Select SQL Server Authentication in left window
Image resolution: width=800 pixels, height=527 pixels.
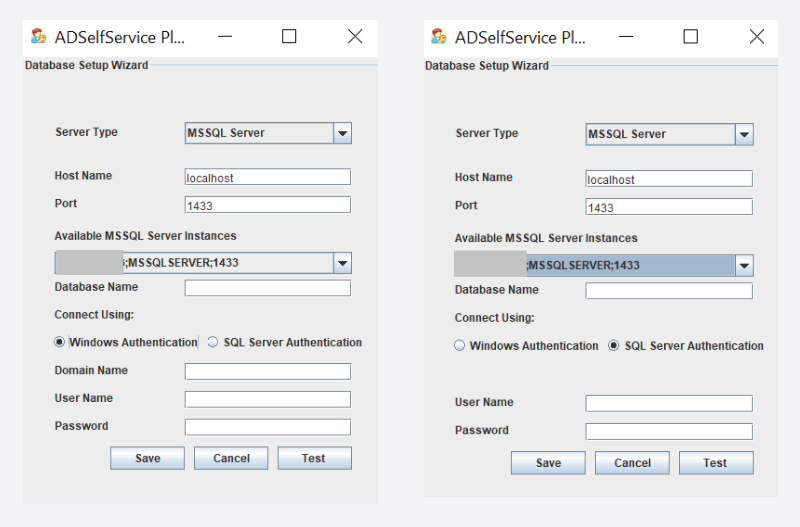213,342
